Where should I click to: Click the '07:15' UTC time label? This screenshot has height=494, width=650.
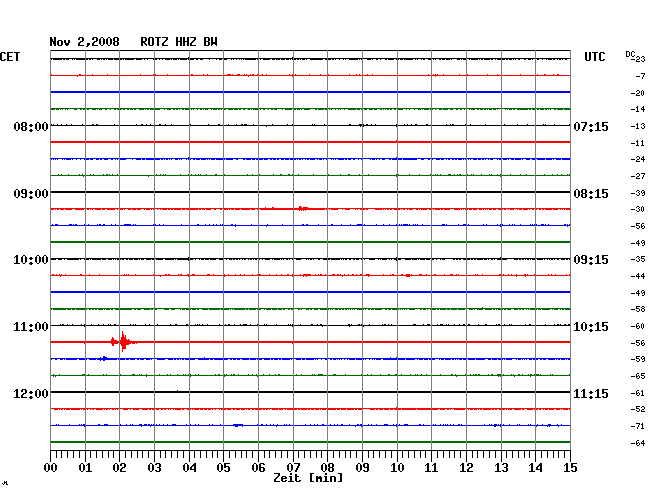591,126
